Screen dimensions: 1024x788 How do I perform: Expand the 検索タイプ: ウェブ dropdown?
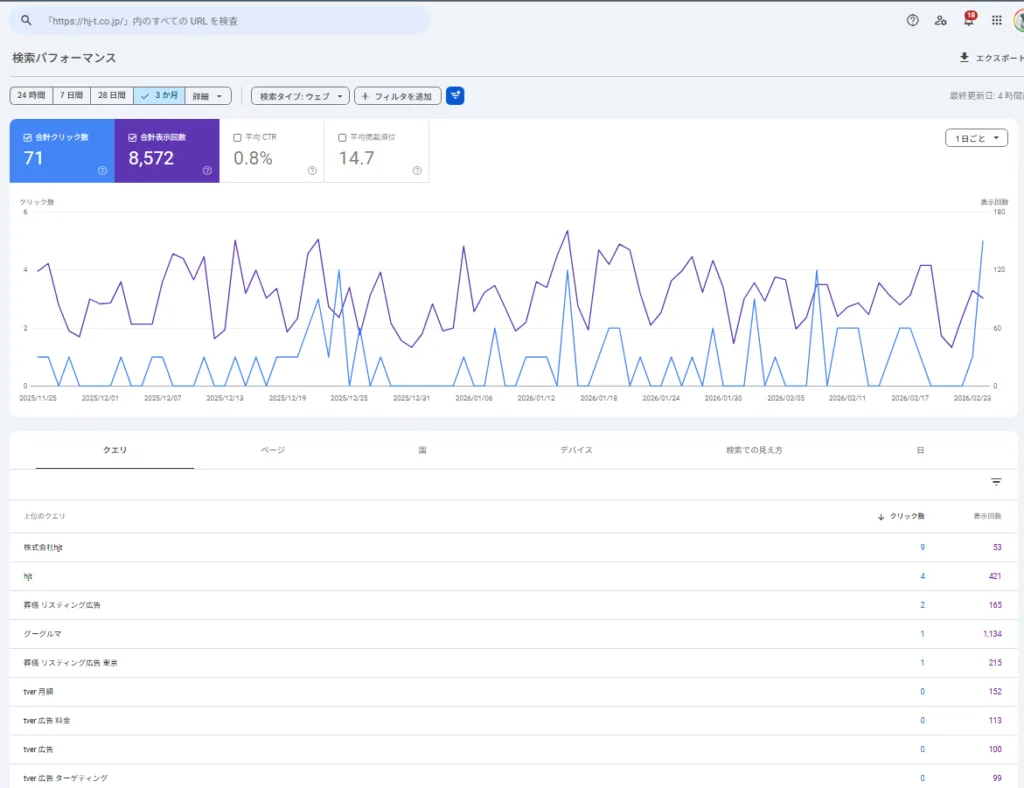click(x=300, y=96)
